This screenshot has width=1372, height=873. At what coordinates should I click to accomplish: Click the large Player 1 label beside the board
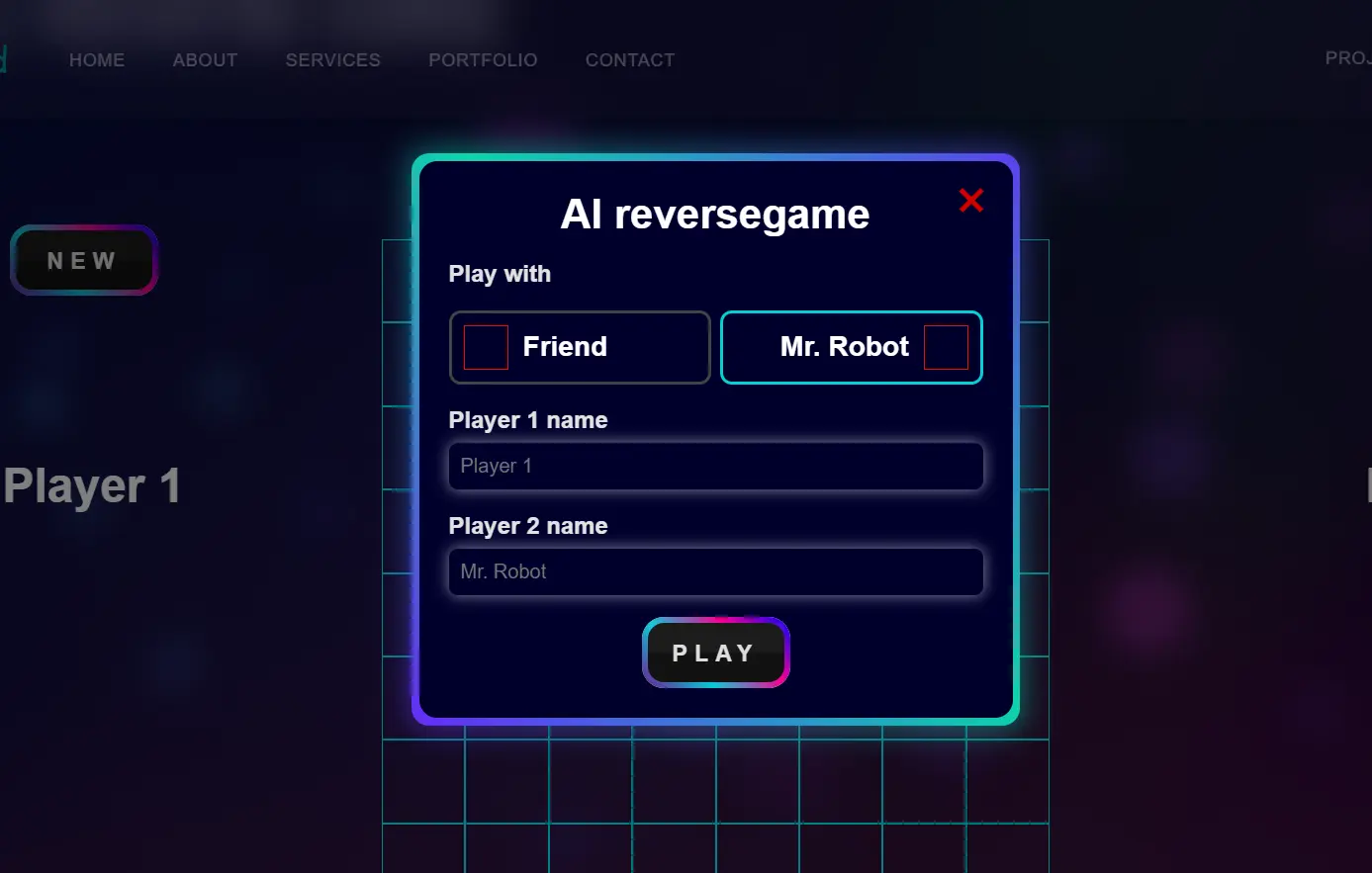point(91,486)
